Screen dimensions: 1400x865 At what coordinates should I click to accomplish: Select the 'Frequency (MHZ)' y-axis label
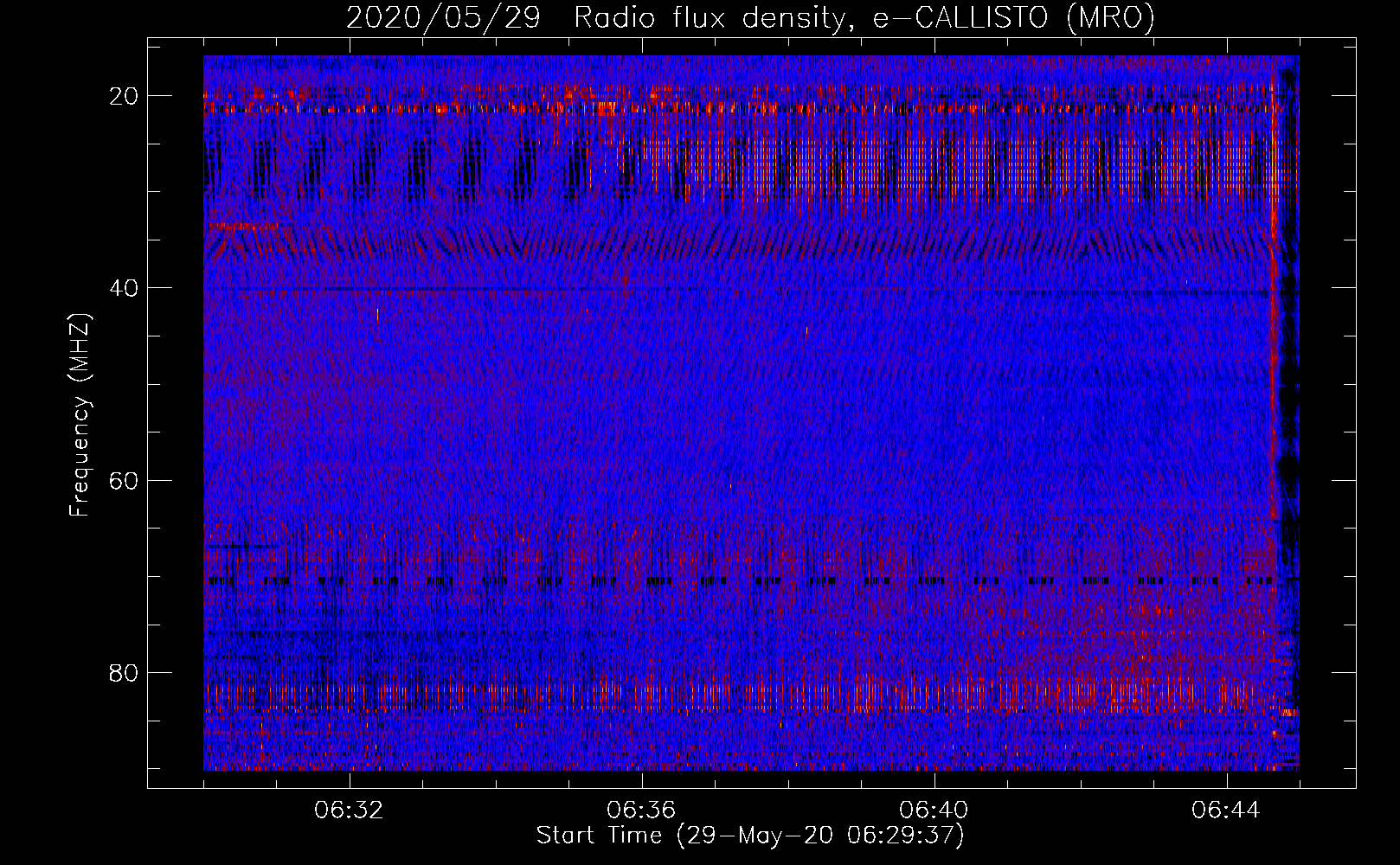tap(80, 415)
